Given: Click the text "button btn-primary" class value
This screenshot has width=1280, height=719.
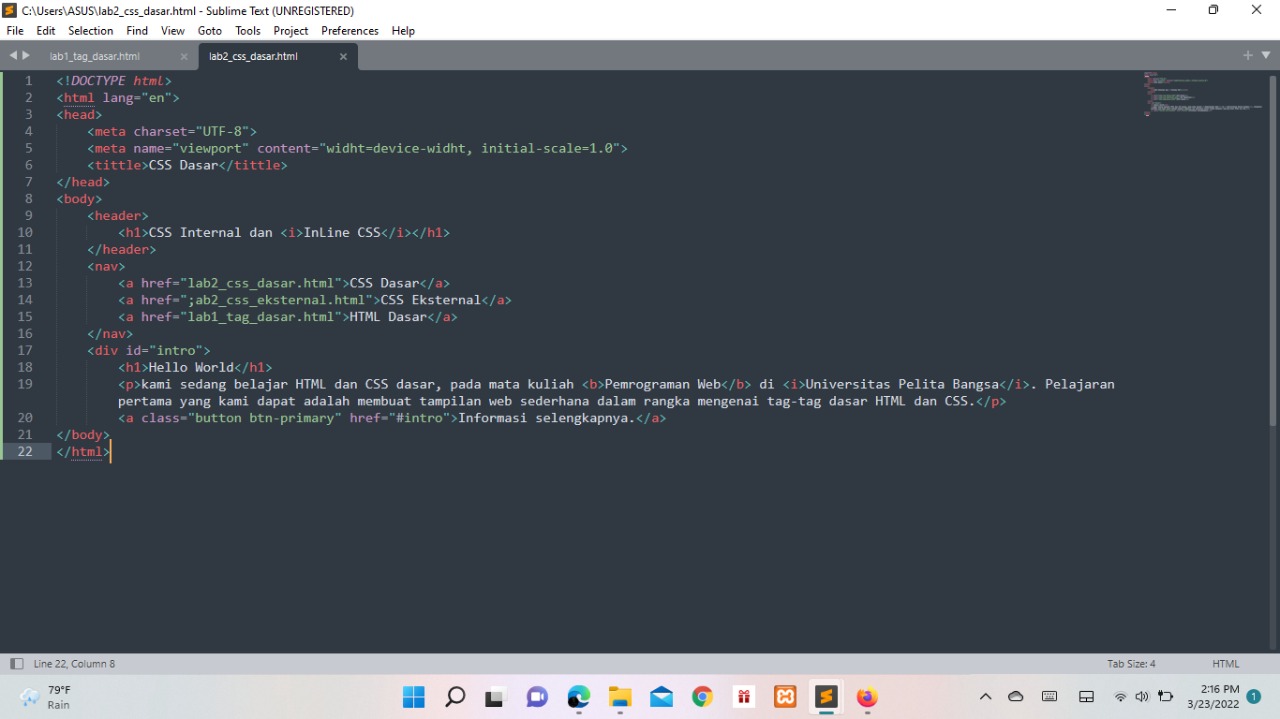Looking at the screenshot, I should tap(264, 418).
